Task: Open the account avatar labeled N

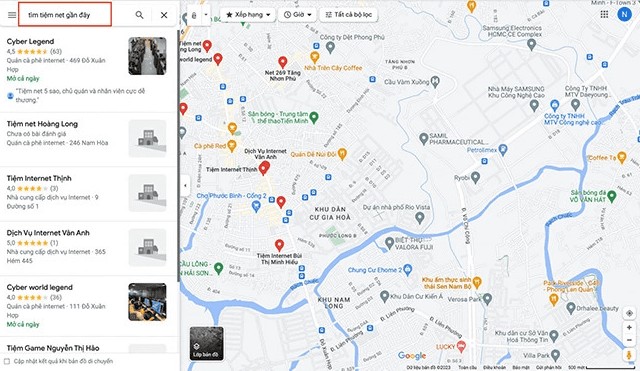Action: pos(624,14)
